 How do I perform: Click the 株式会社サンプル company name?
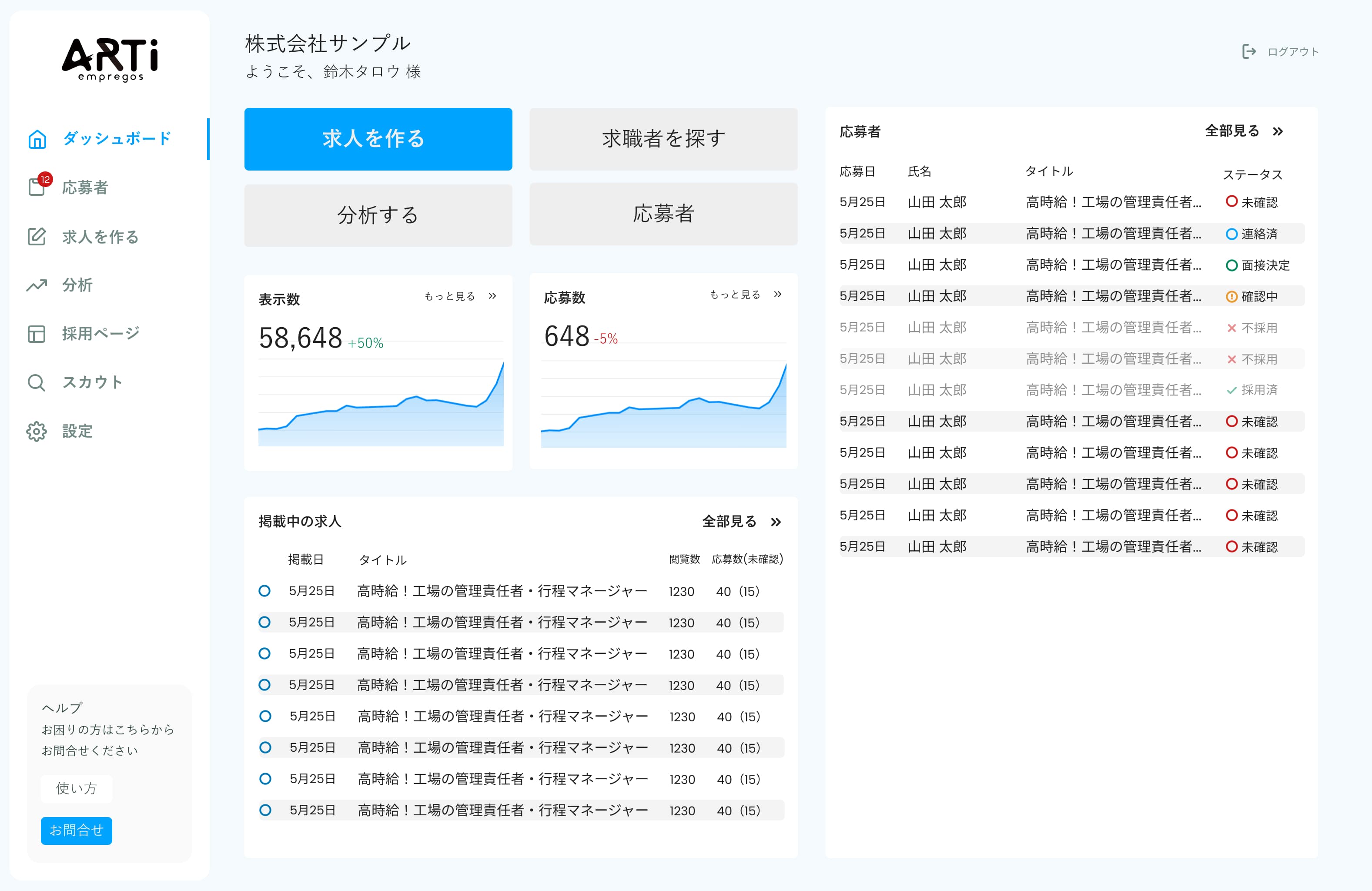(x=328, y=43)
